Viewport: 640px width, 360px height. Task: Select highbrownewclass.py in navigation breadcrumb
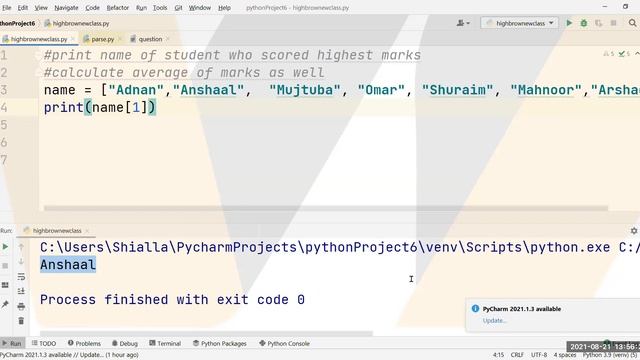[x=77, y=23]
